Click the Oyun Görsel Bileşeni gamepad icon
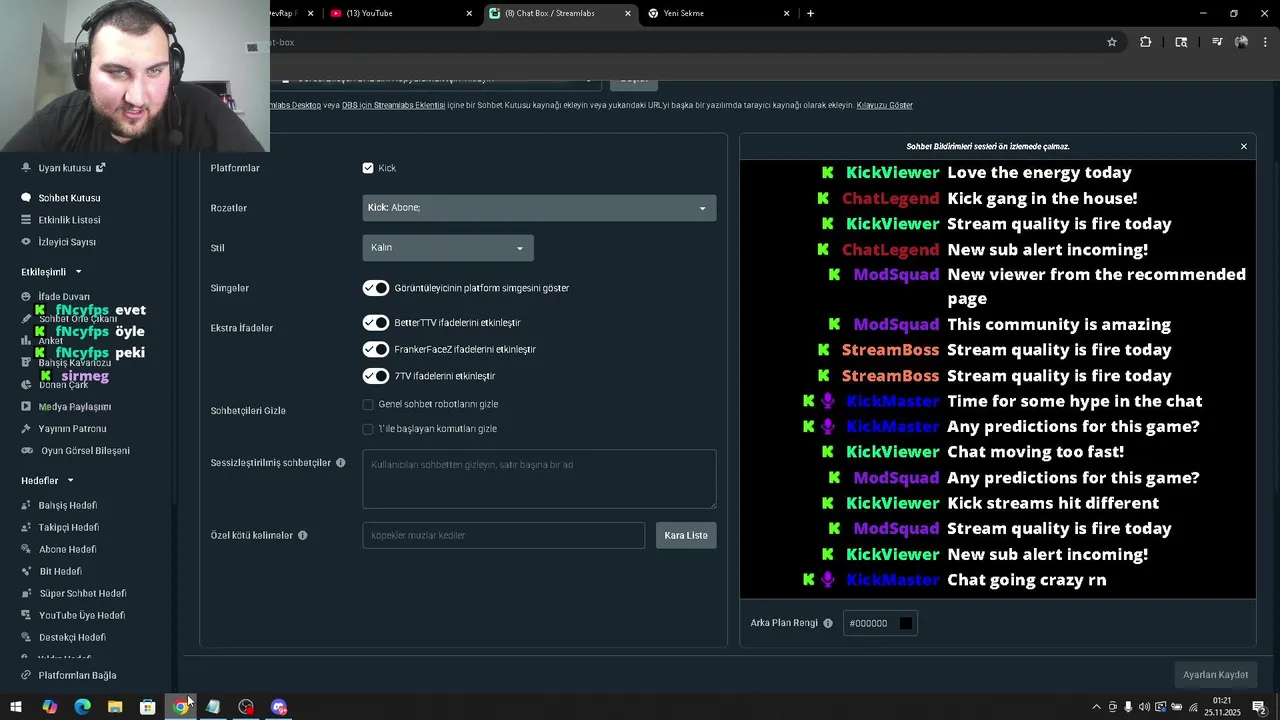Image resolution: width=1280 pixels, height=720 pixels. (x=26, y=451)
